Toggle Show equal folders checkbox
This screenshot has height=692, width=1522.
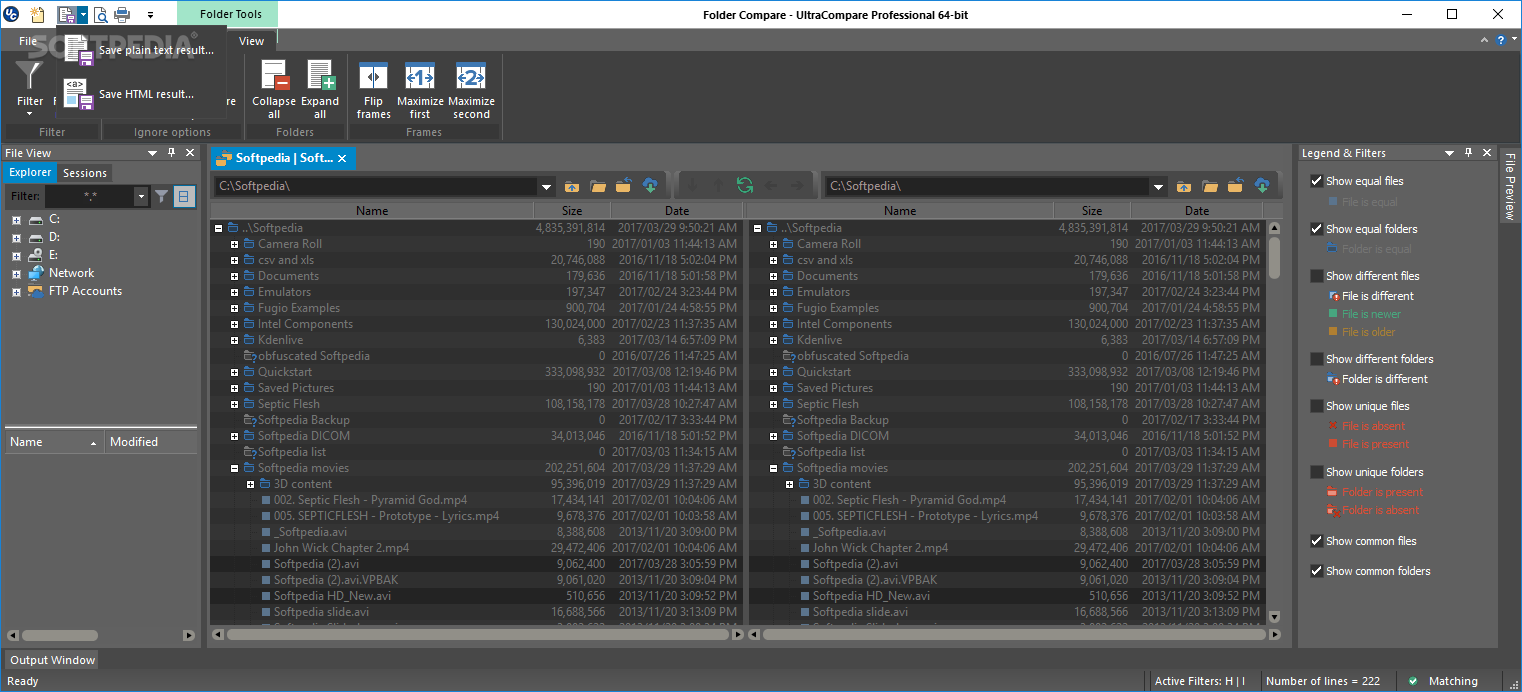[x=1317, y=229]
